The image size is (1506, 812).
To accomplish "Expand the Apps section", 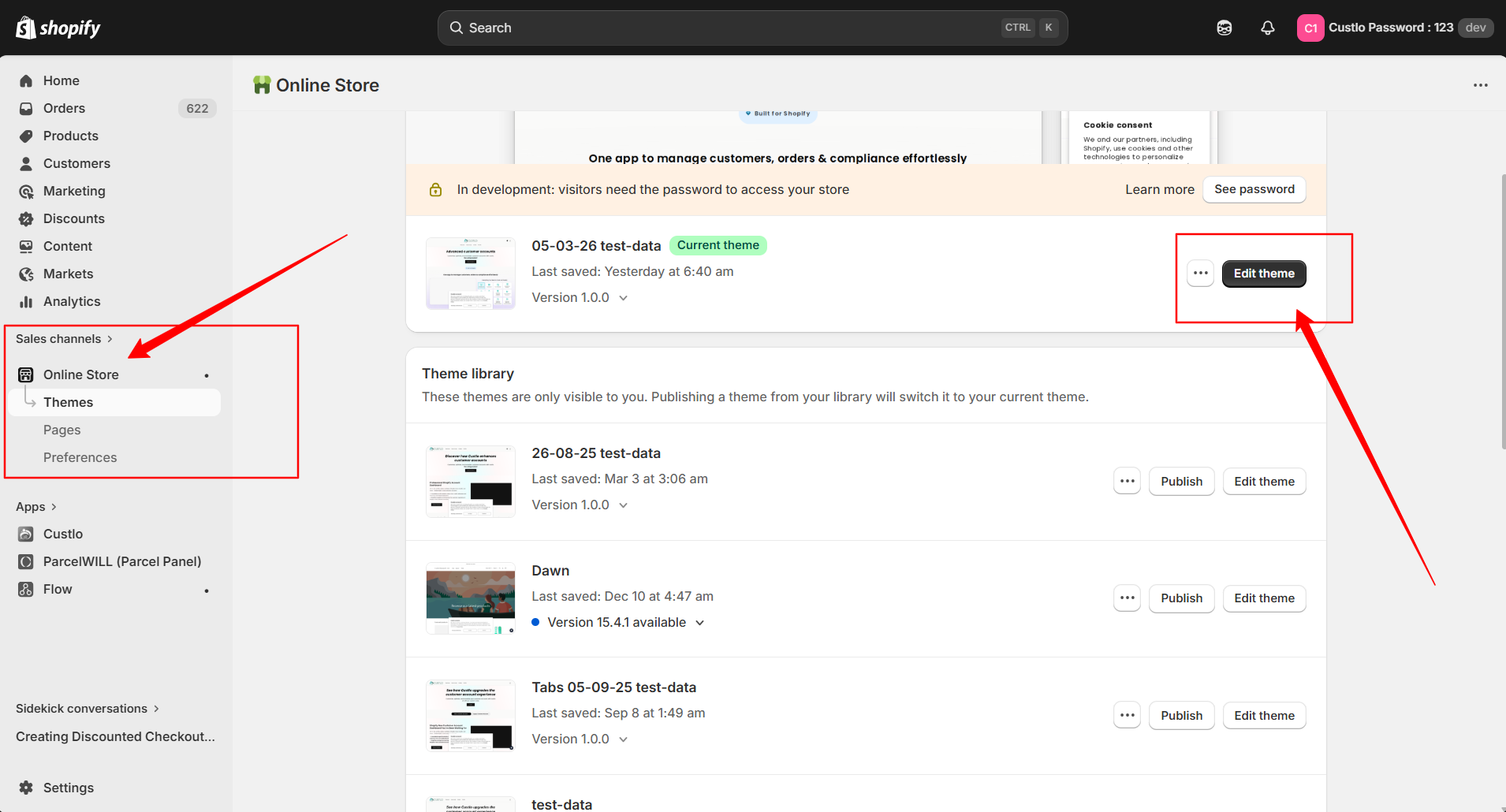I will pos(36,507).
